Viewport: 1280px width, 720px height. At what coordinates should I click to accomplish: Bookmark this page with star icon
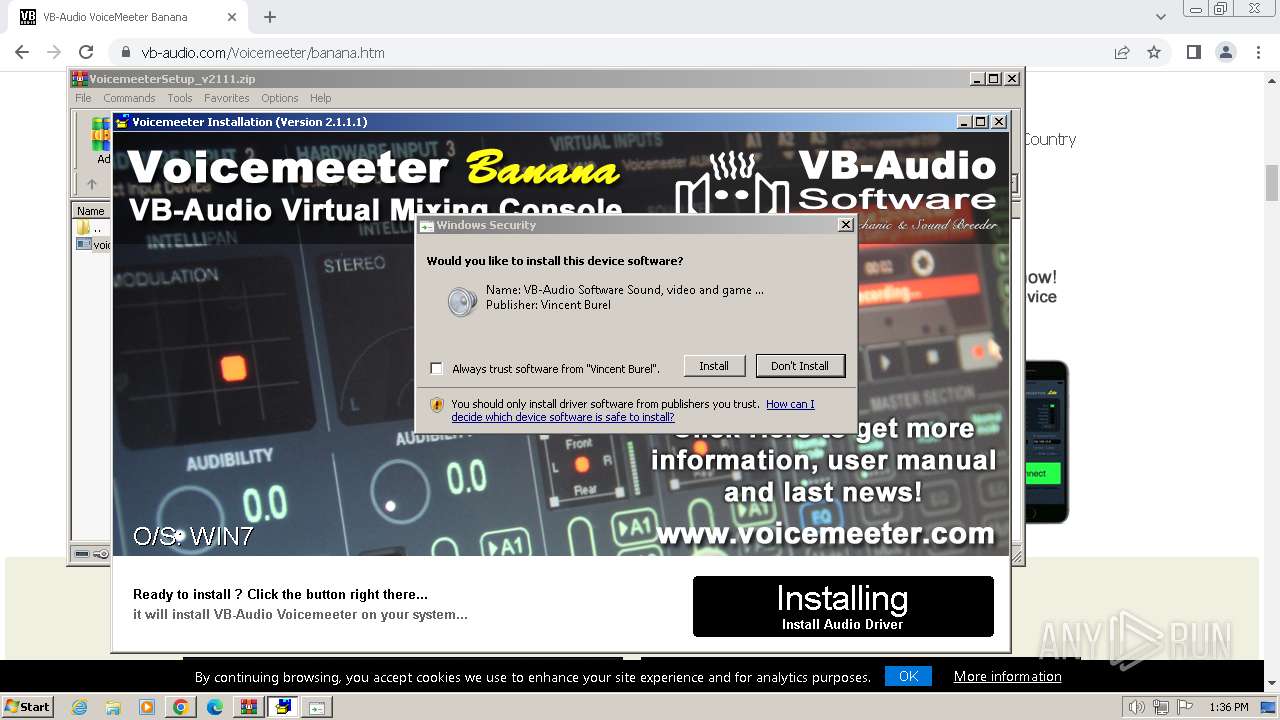click(1154, 52)
